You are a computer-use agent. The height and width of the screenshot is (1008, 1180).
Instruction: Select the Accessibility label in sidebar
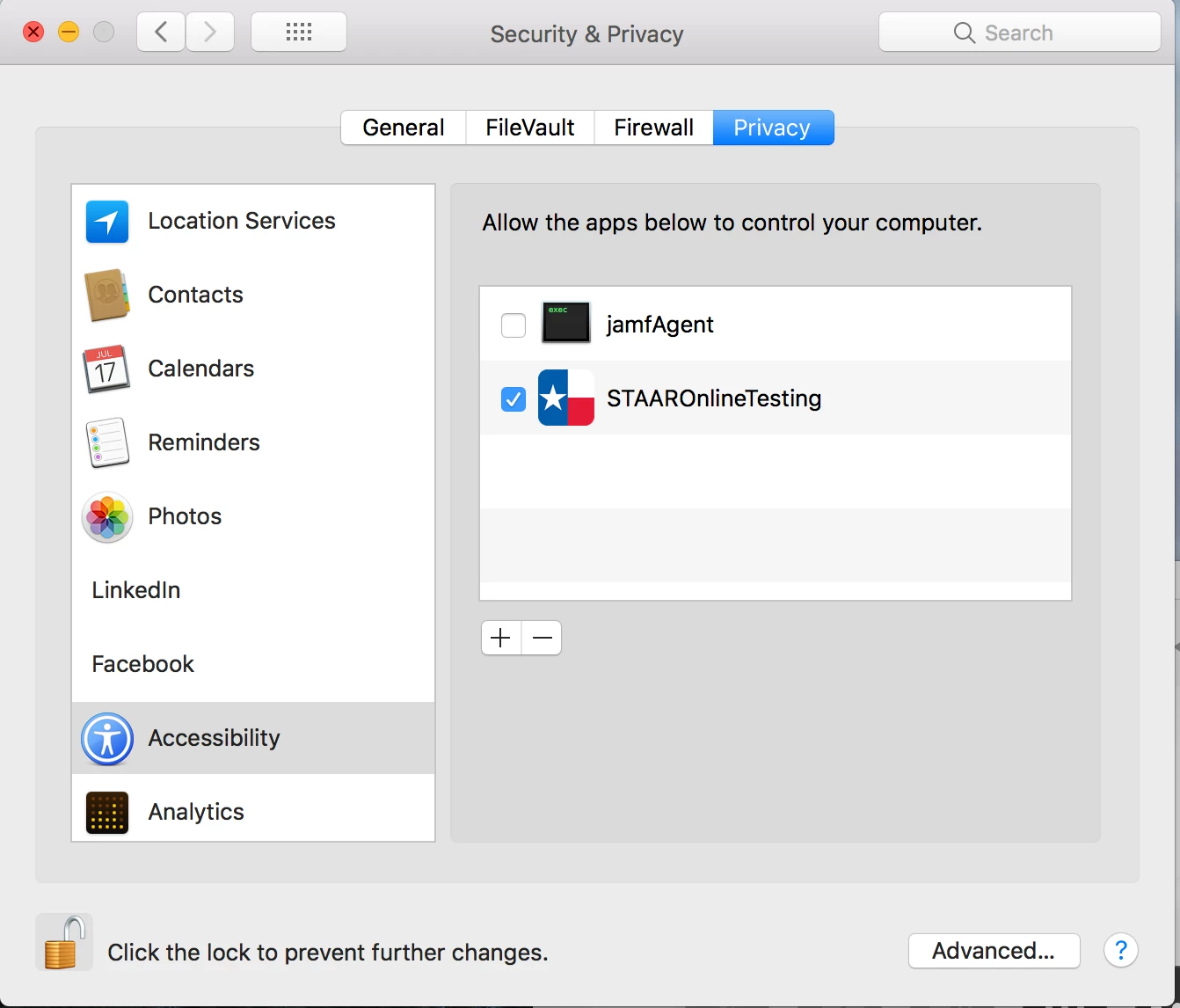coord(214,738)
